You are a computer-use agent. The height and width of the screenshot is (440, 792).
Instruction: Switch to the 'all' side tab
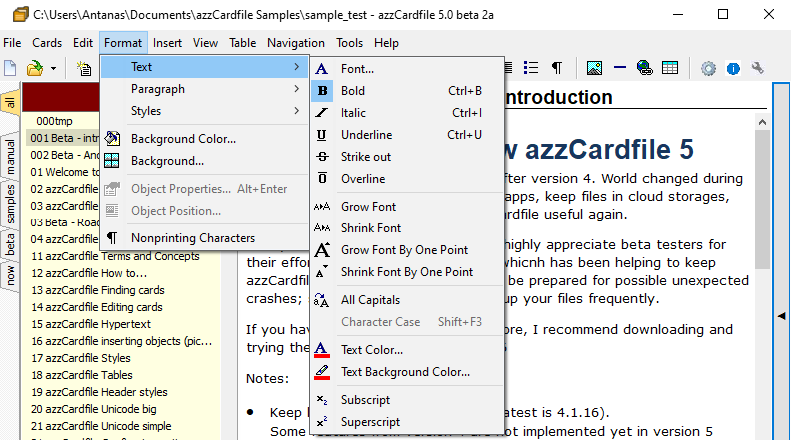point(10,103)
